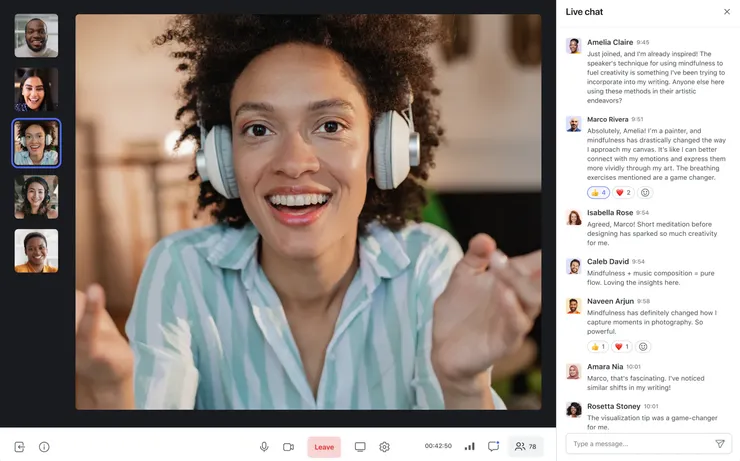The image size is (740, 461).
Task: Click the meeting timer 00:42:50
Action: point(438,446)
